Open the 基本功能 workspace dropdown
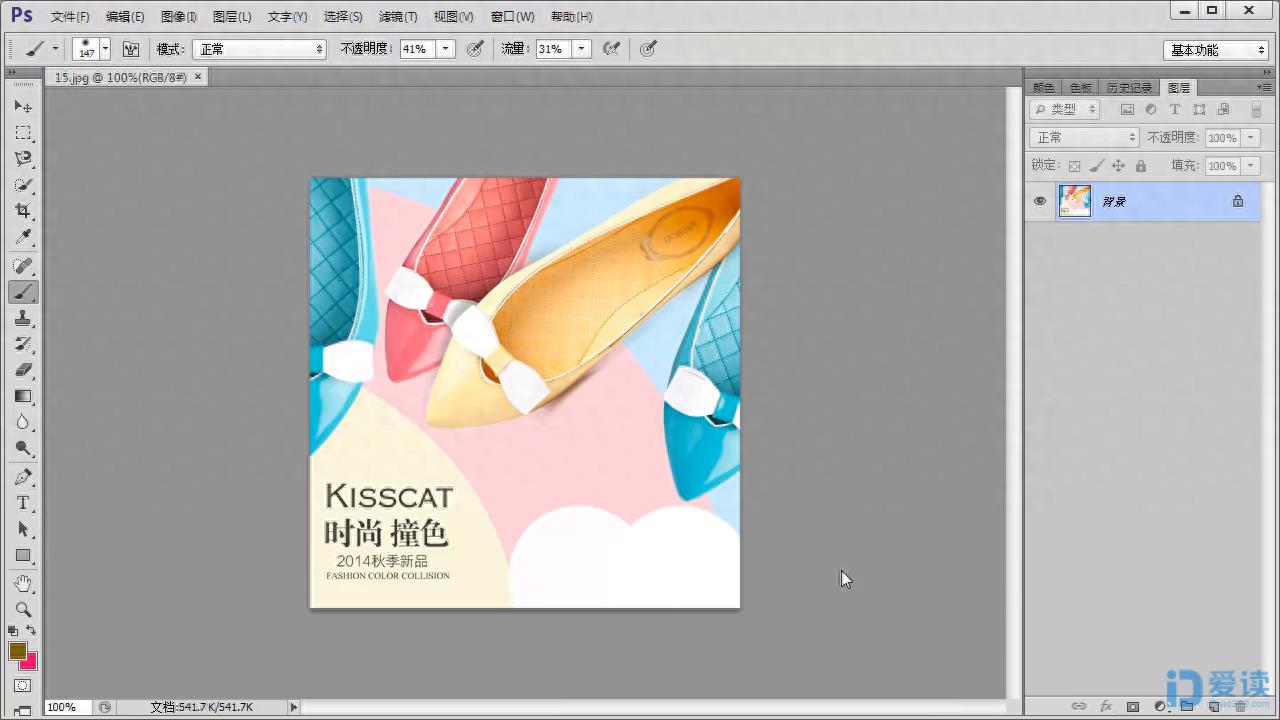Viewport: 1280px width, 720px height. [1216, 50]
